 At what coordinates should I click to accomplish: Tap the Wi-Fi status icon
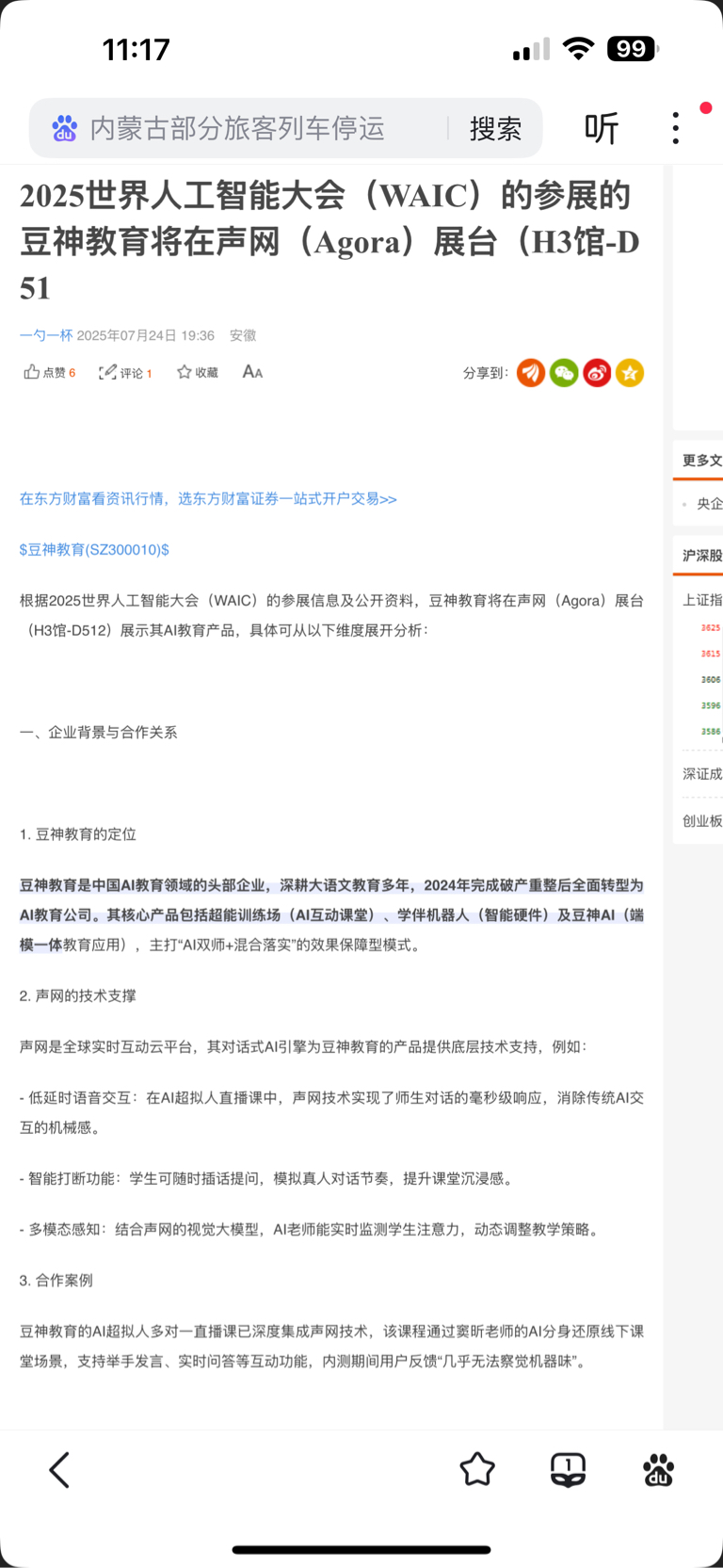578,49
